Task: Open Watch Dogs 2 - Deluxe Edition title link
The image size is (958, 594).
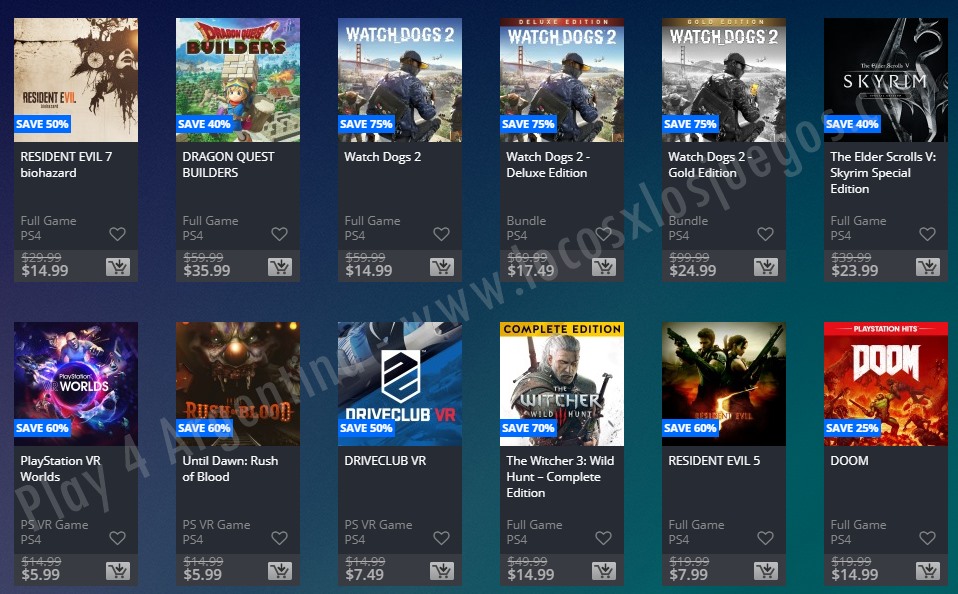Action: pos(548,164)
